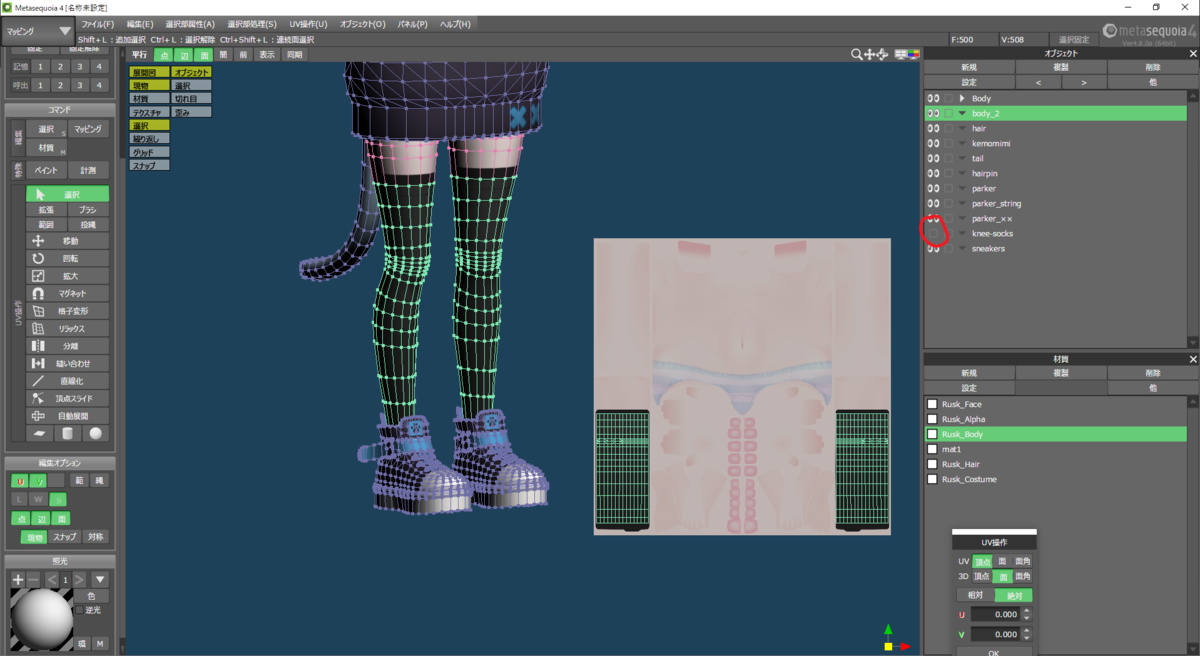Image resolution: width=1200 pixels, height=656 pixels.
Task: Activate the 格子変形 lattice deform tool
Action: click(x=68, y=311)
